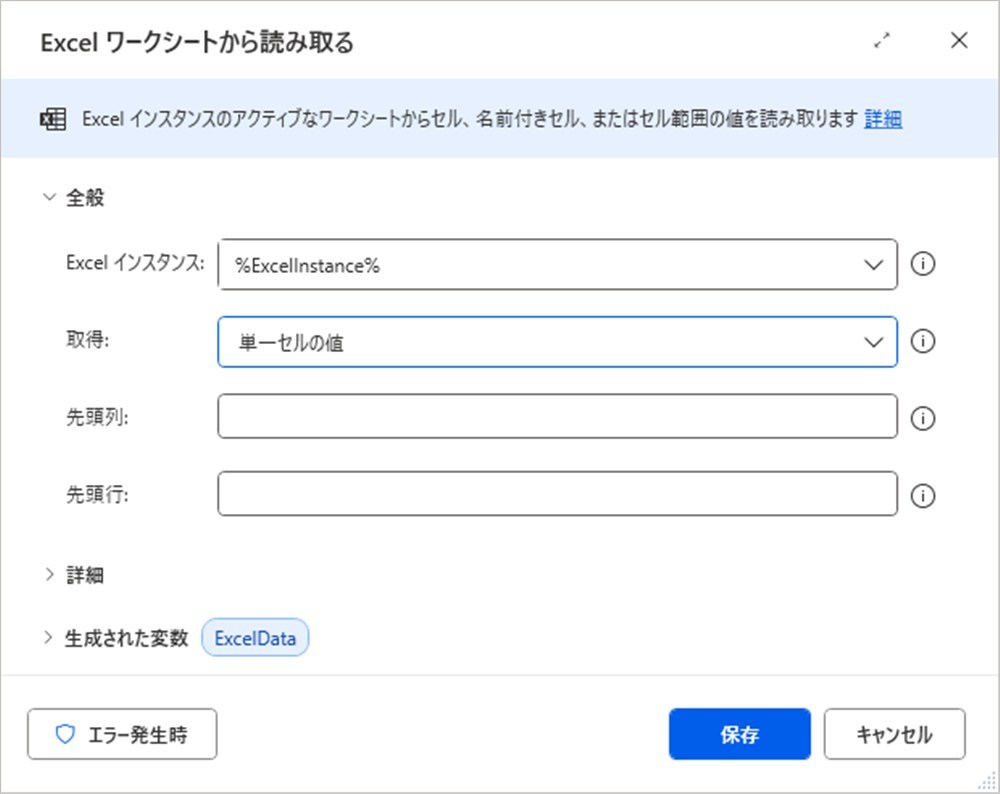The image size is (1000, 794).
Task: Click the expand dialog arrows icon
Action: pyautogui.click(x=881, y=41)
